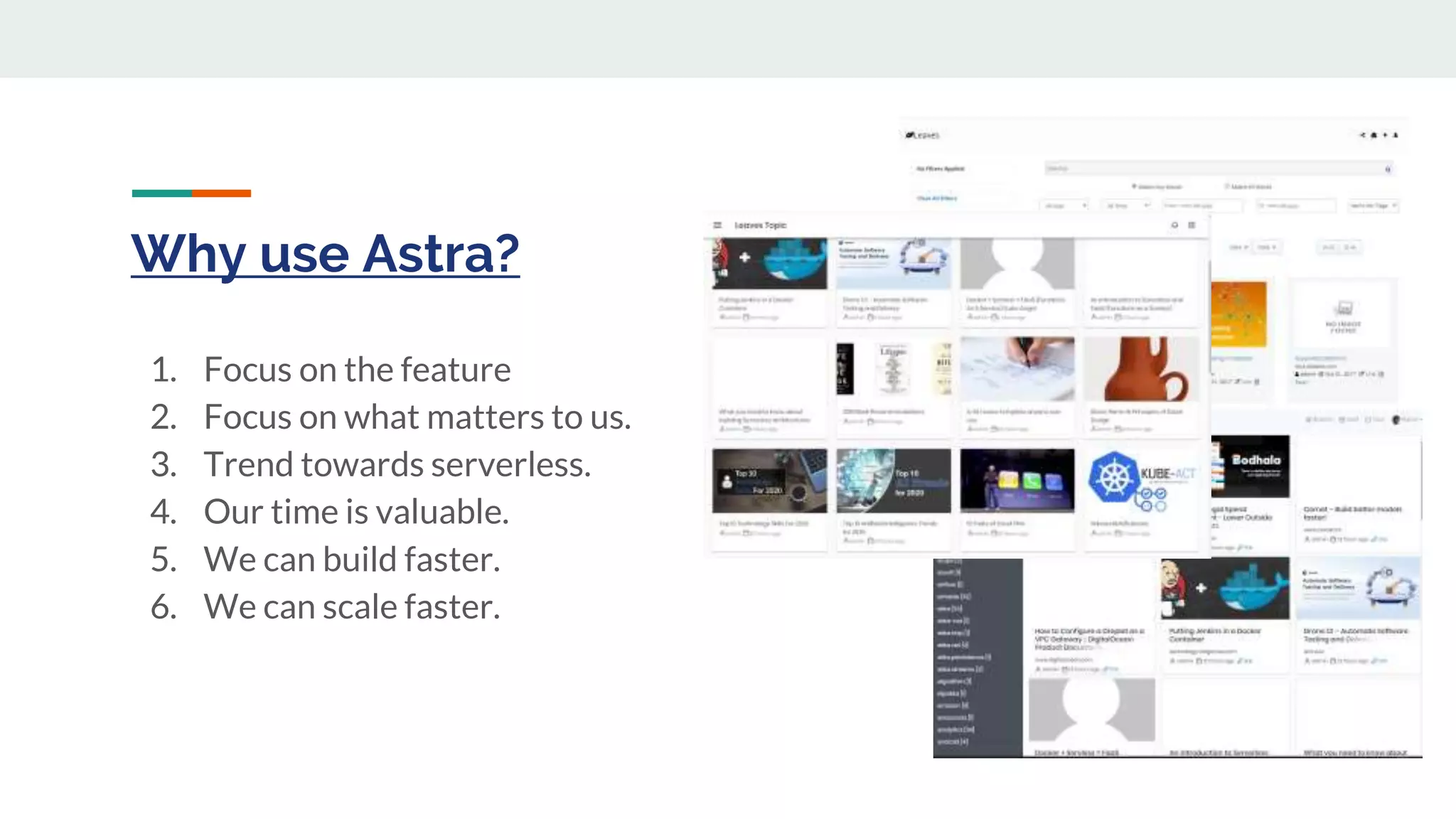Click the share icon in Leaves header
1456x819 pixels.
pos(1363,135)
